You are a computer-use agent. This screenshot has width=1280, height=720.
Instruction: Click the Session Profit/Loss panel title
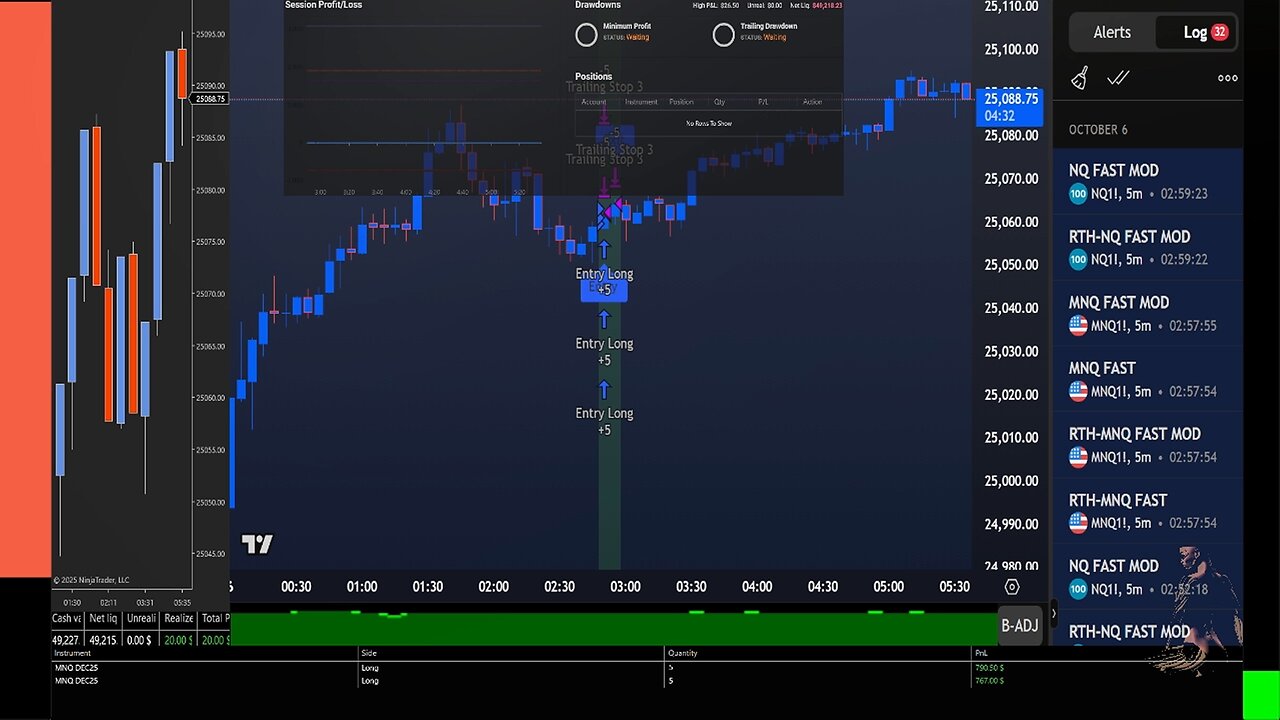[x=323, y=5]
